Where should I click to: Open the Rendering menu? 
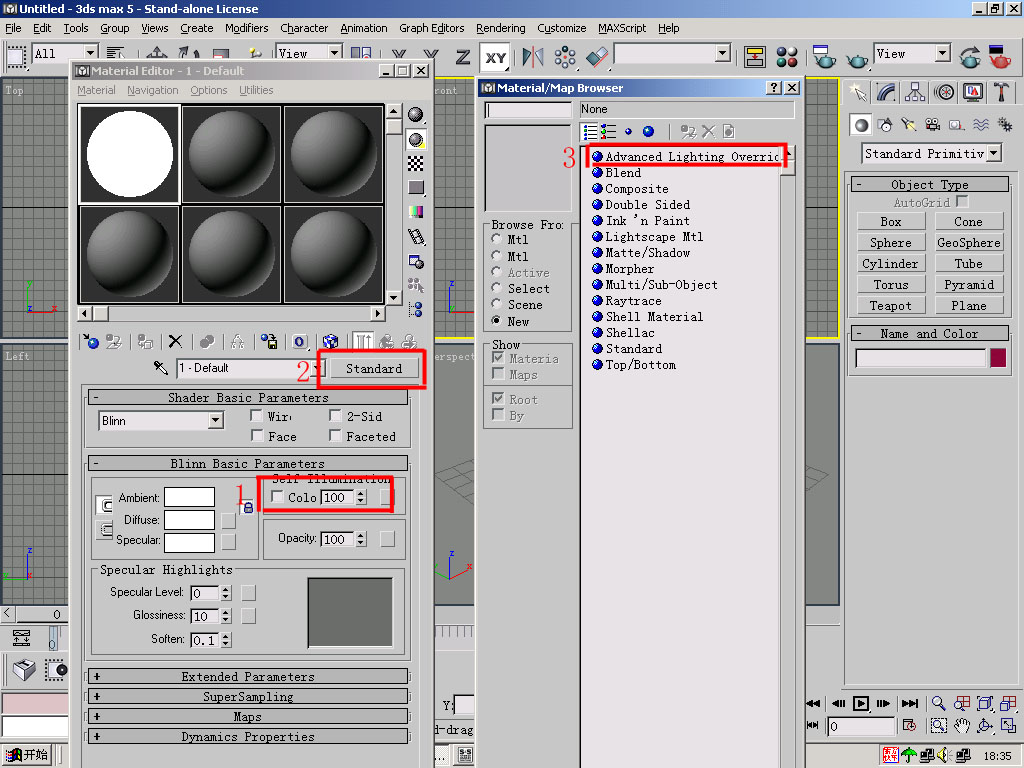tap(500, 28)
